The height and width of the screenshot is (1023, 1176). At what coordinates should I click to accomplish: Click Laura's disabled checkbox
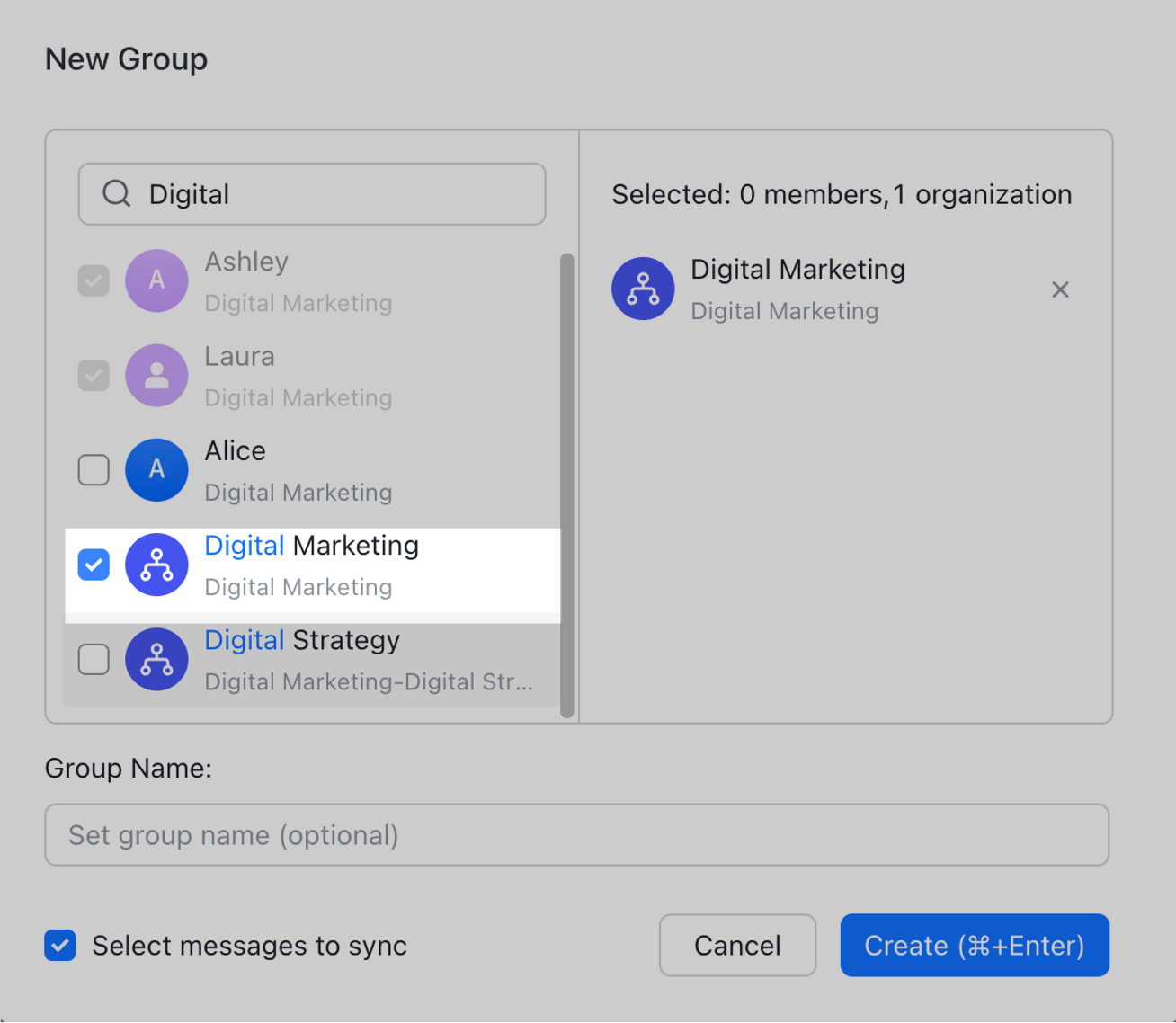tap(93, 375)
